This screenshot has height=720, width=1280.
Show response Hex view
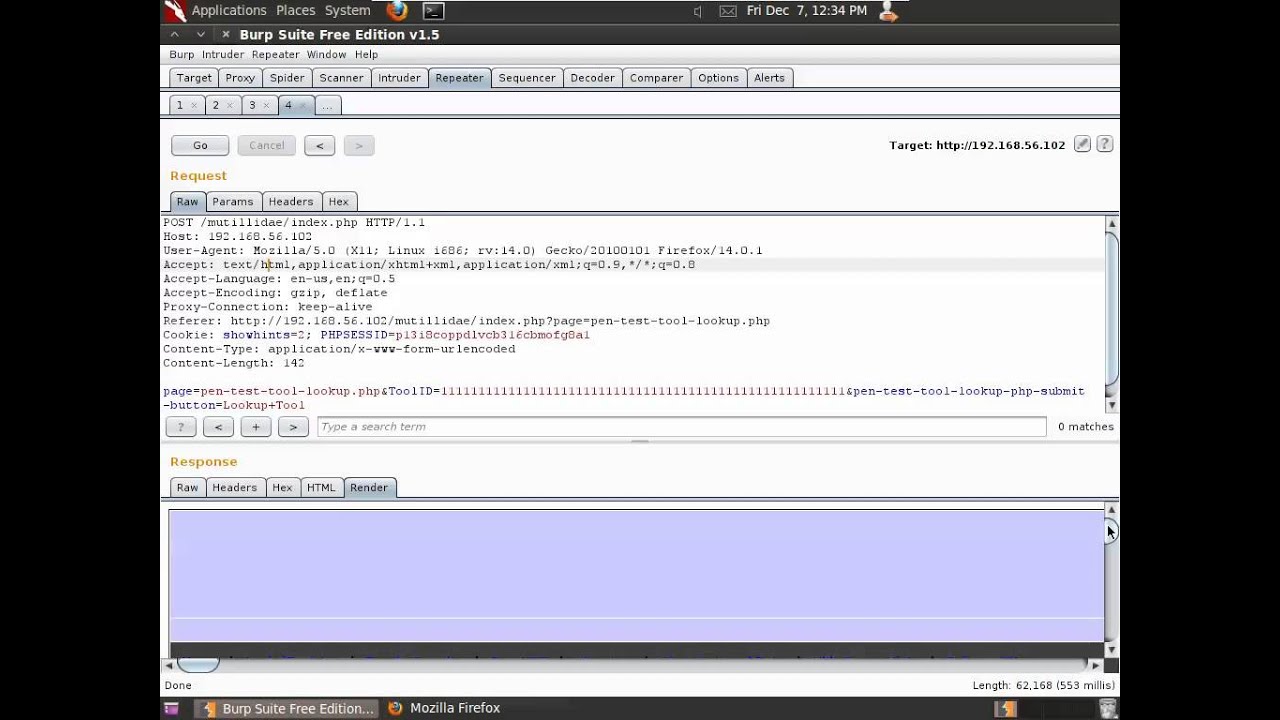(282, 488)
